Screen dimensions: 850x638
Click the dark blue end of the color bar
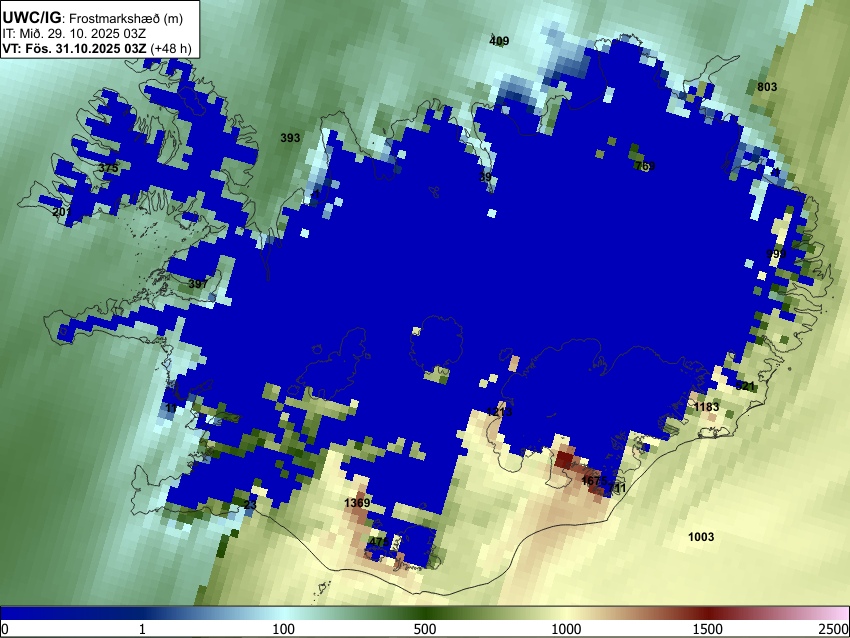(33, 613)
